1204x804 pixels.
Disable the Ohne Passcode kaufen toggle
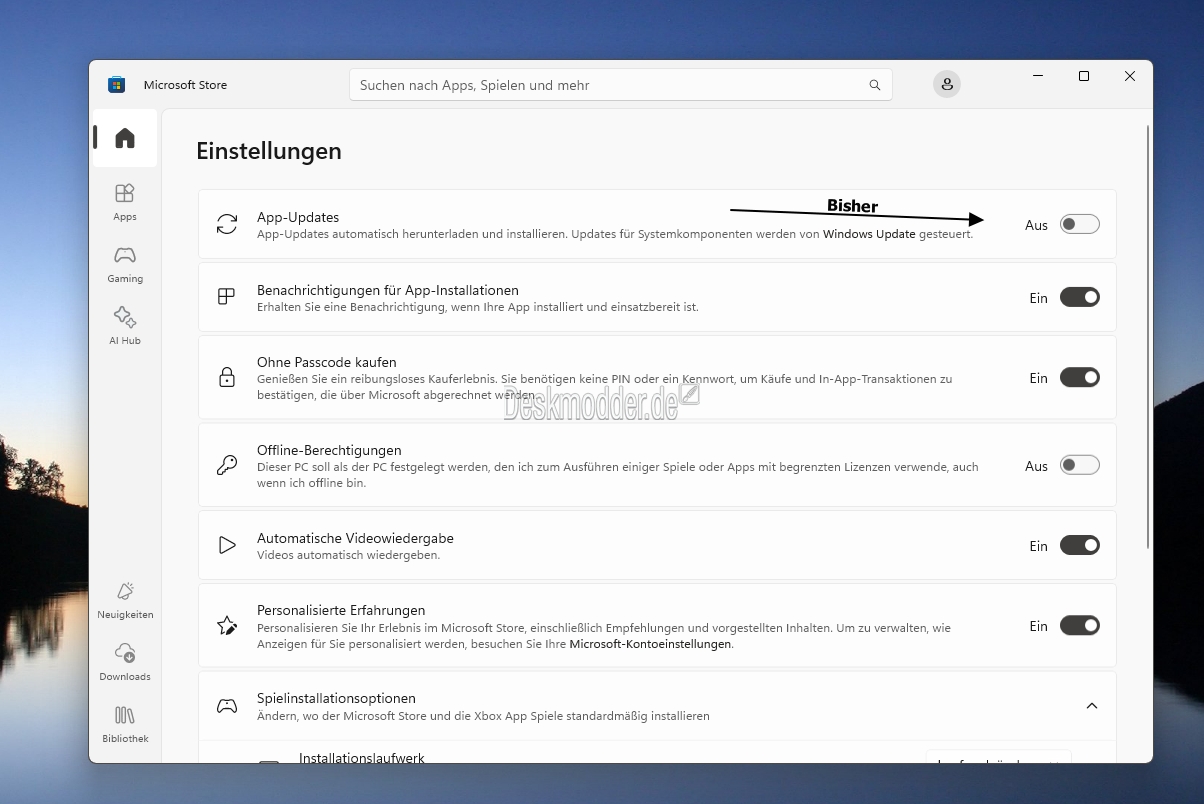(x=1080, y=377)
